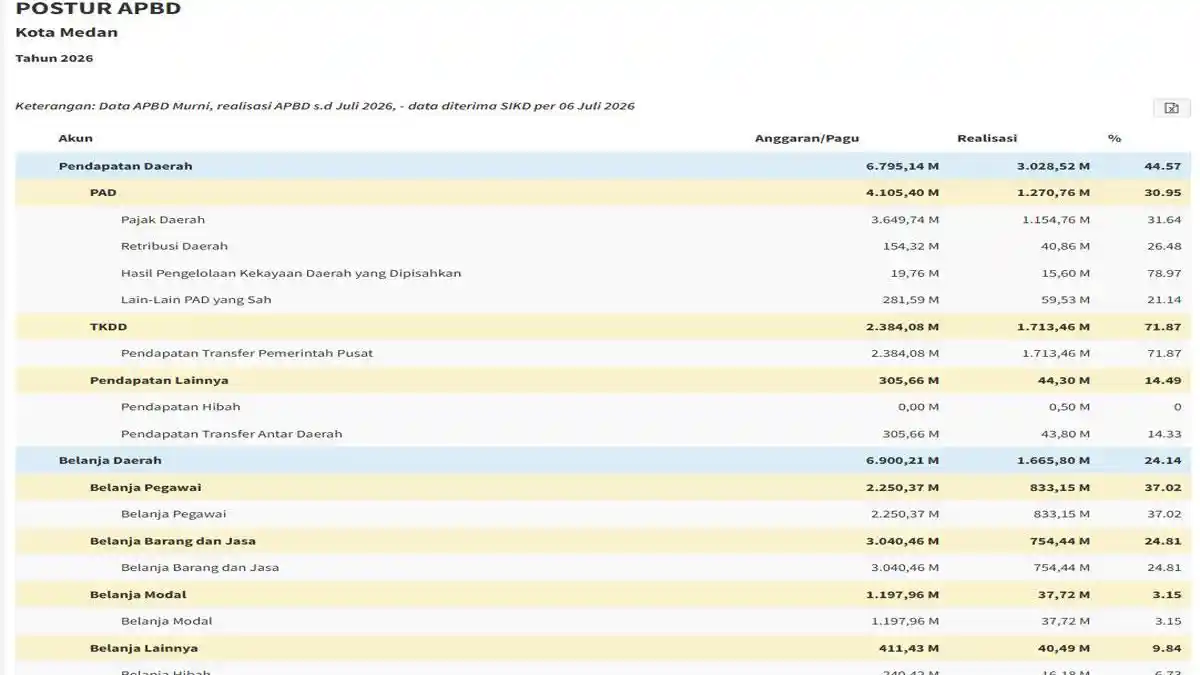The width and height of the screenshot is (1200, 675).
Task: Click the 1.665,80 M Belanja realisasi
Action: click(x=1053, y=461)
